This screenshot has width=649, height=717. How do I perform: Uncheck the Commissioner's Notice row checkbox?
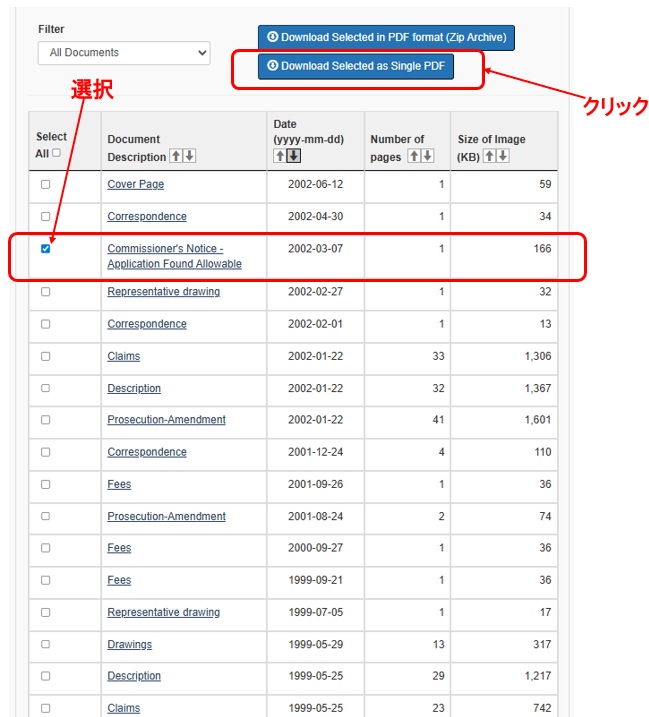[45, 249]
